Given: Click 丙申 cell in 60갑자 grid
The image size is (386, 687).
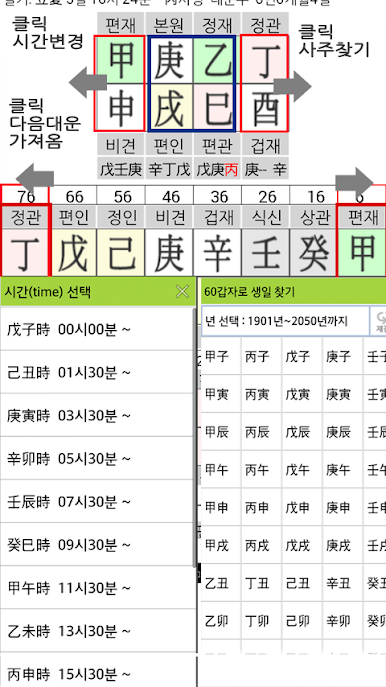Looking at the screenshot, I should (x=262, y=507).
